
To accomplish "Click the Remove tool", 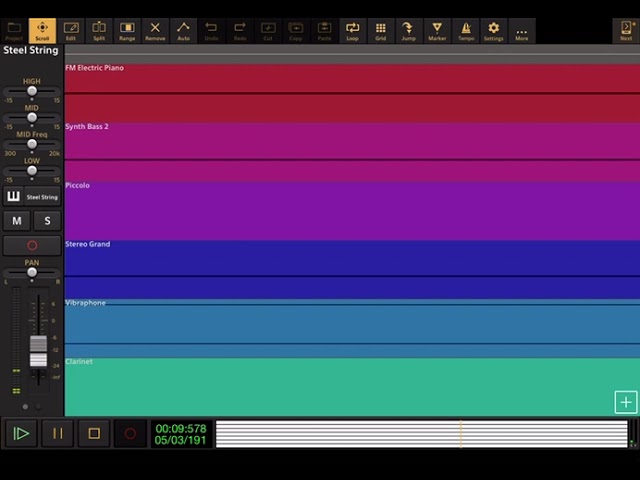I will (155, 31).
